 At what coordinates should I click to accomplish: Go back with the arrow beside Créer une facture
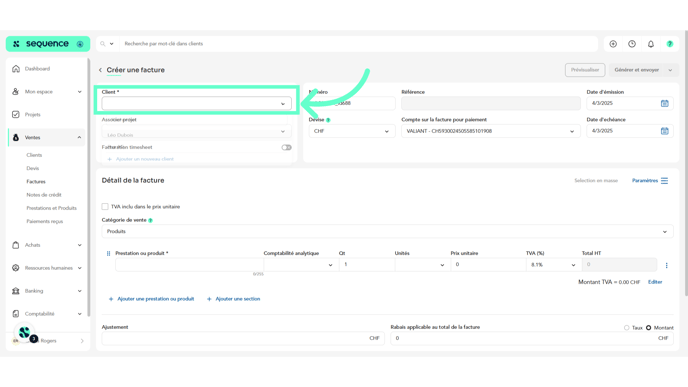click(100, 70)
